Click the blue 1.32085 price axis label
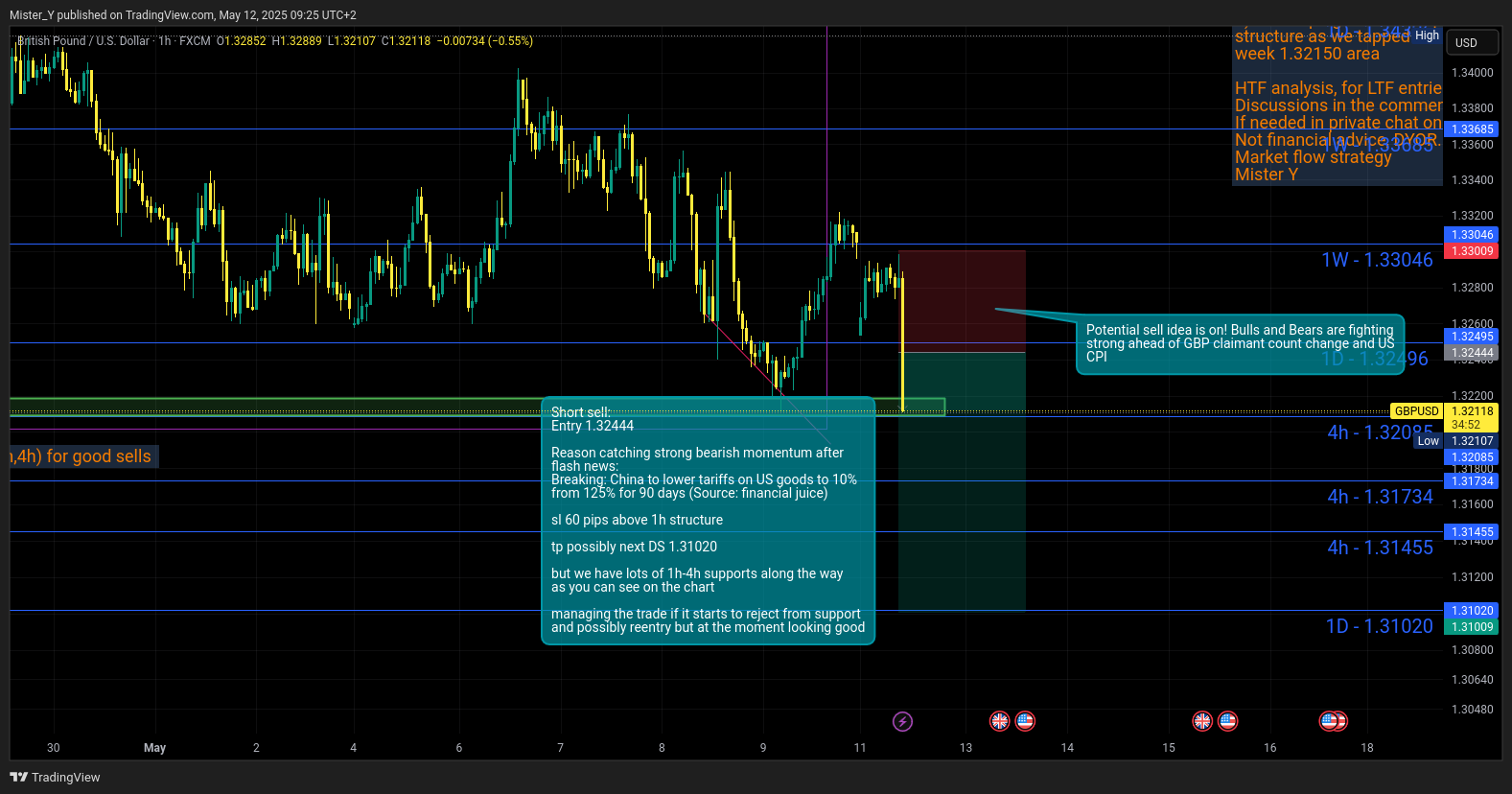 (1472, 457)
